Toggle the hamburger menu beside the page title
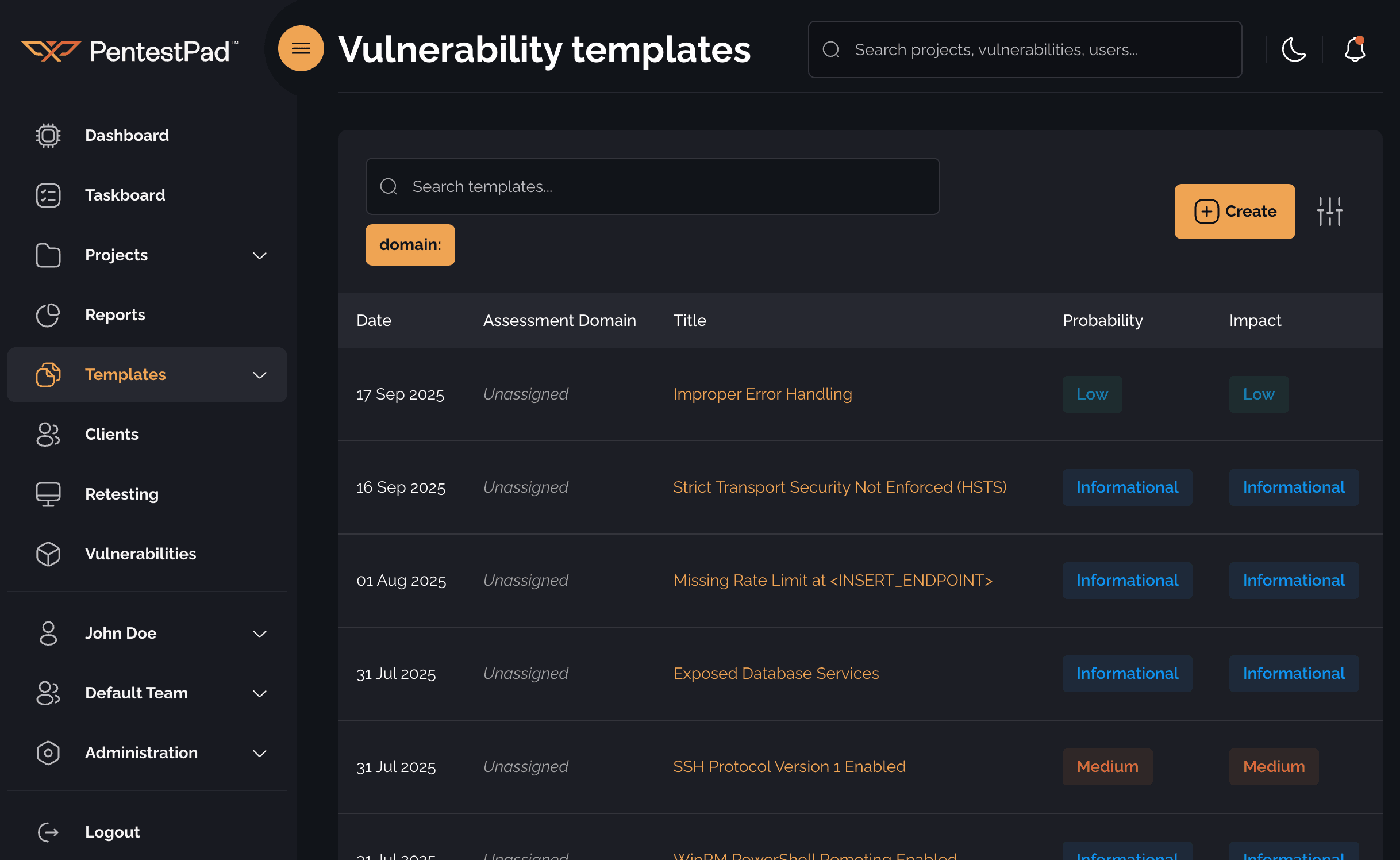The image size is (1400, 860). (x=301, y=48)
